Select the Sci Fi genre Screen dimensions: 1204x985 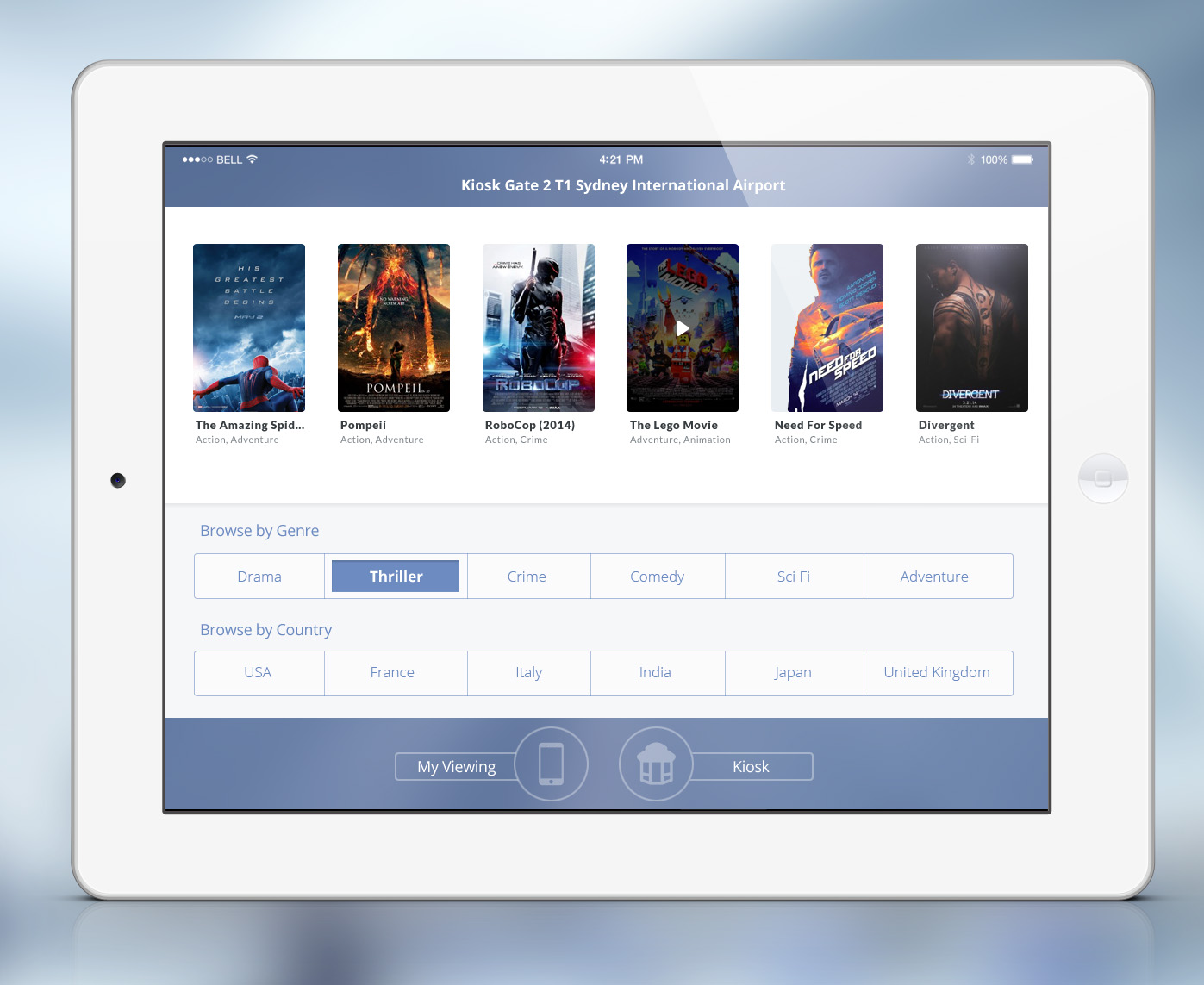pos(794,577)
